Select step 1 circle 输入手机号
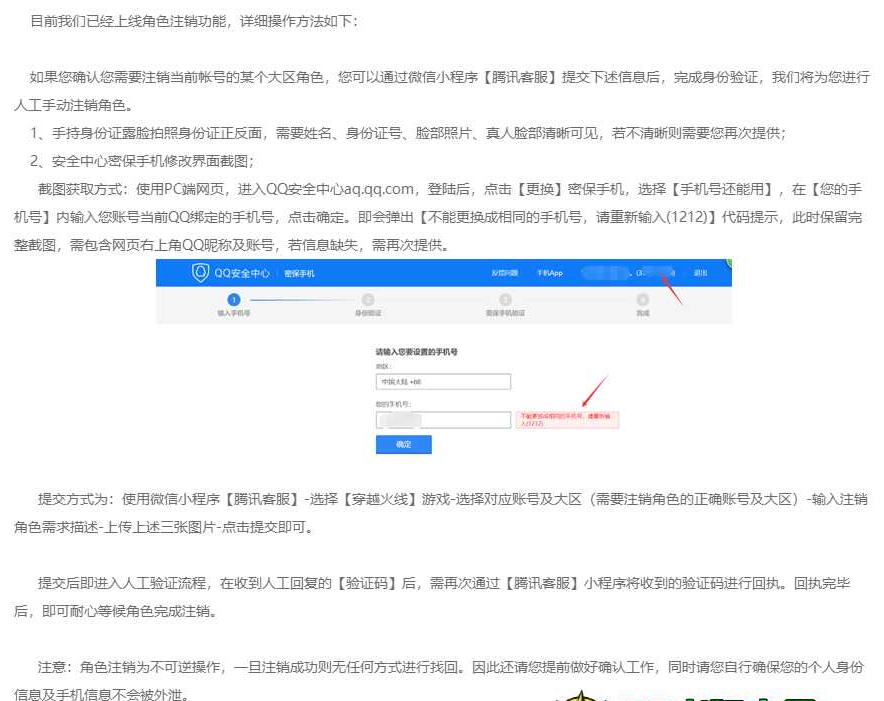This screenshot has height=701, width=884. tap(233, 299)
